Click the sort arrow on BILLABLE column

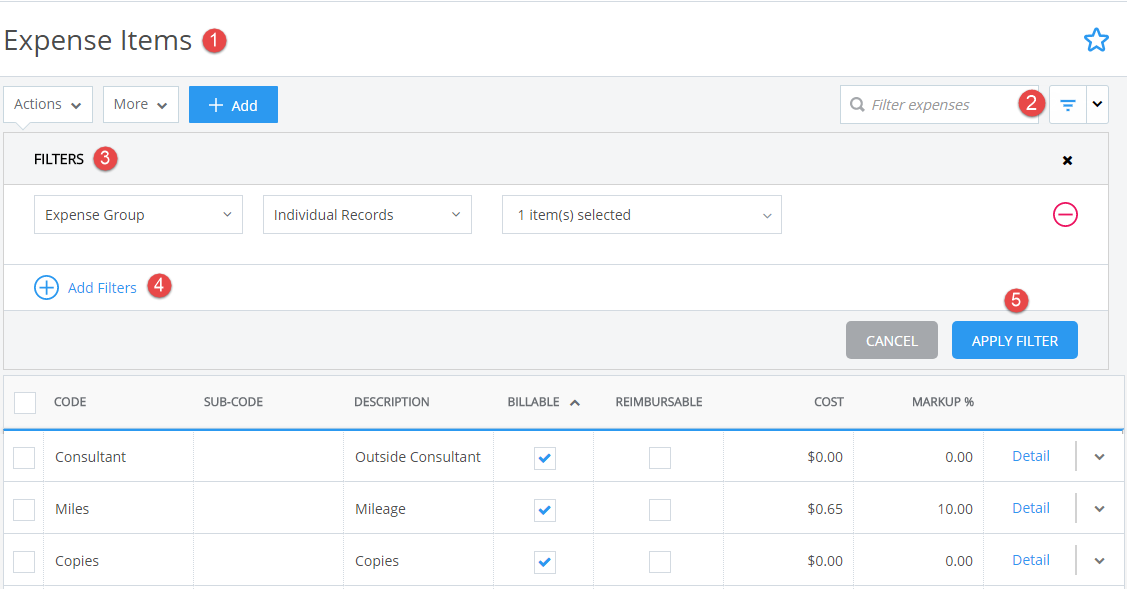573,400
